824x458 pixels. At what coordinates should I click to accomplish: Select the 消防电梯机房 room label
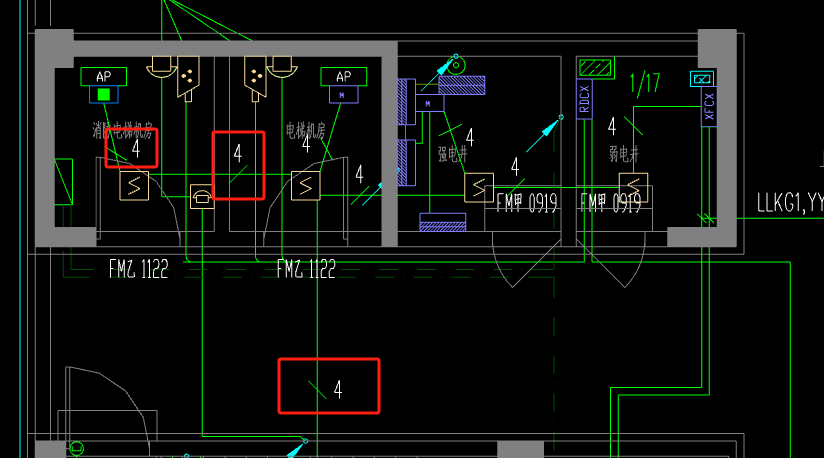(x=122, y=130)
